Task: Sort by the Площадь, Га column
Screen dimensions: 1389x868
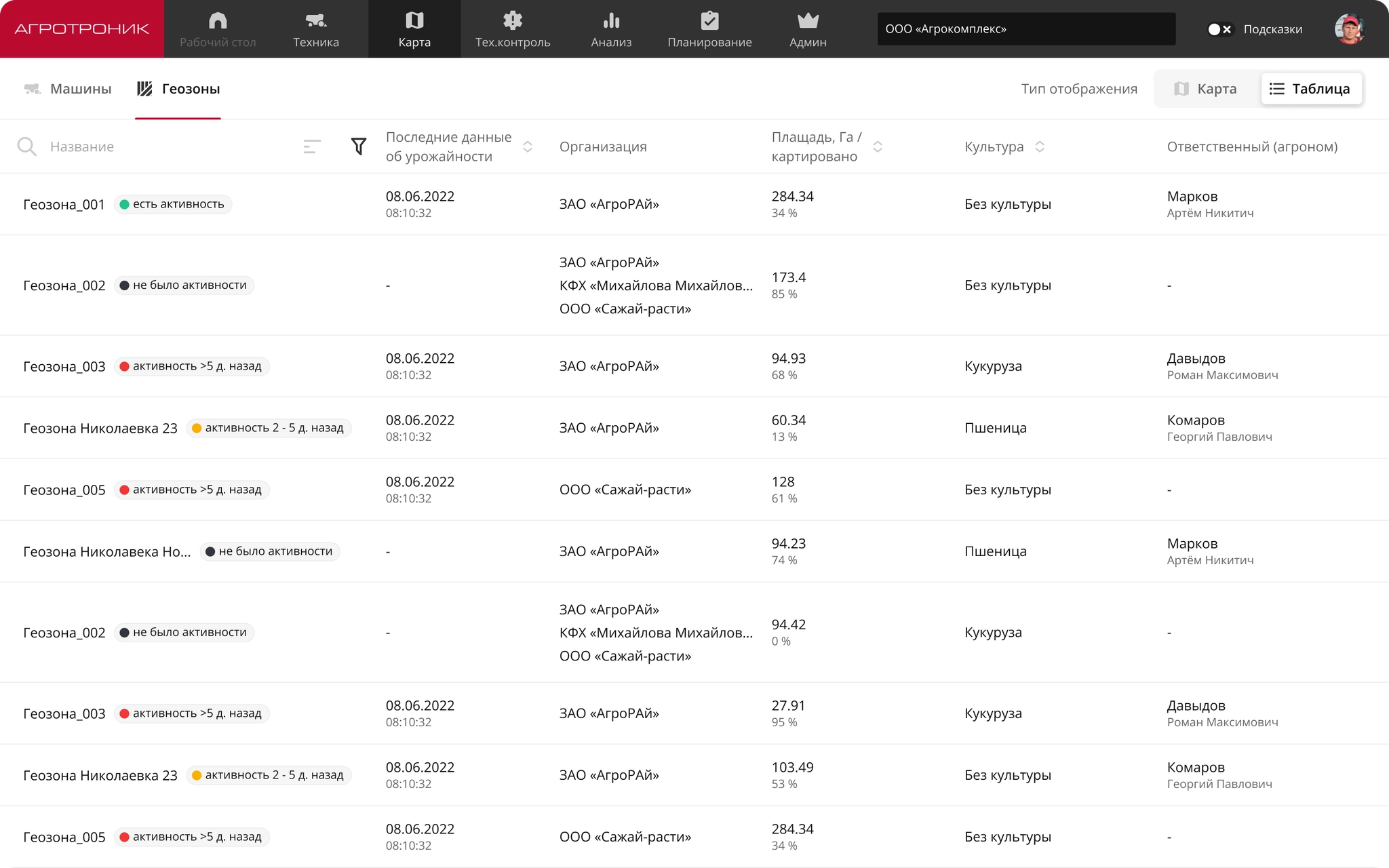Action: (878, 146)
